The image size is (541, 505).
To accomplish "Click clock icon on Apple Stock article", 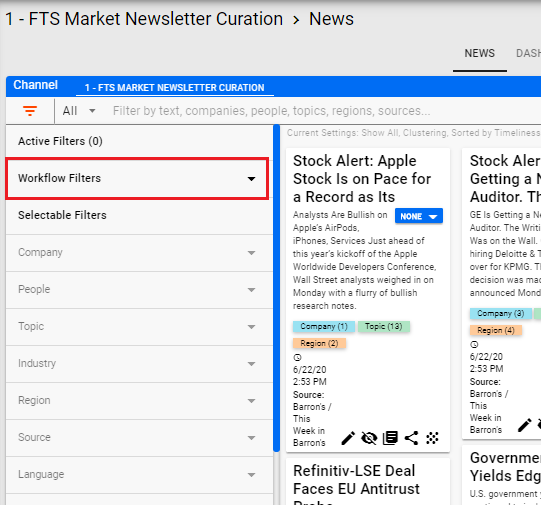I will [297, 358].
